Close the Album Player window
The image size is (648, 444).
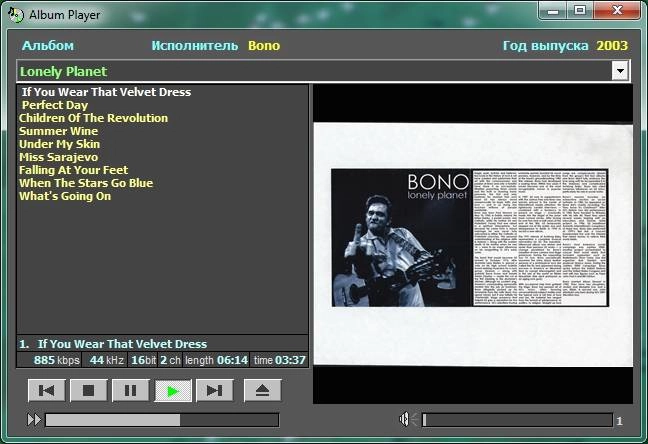(x=617, y=10)
